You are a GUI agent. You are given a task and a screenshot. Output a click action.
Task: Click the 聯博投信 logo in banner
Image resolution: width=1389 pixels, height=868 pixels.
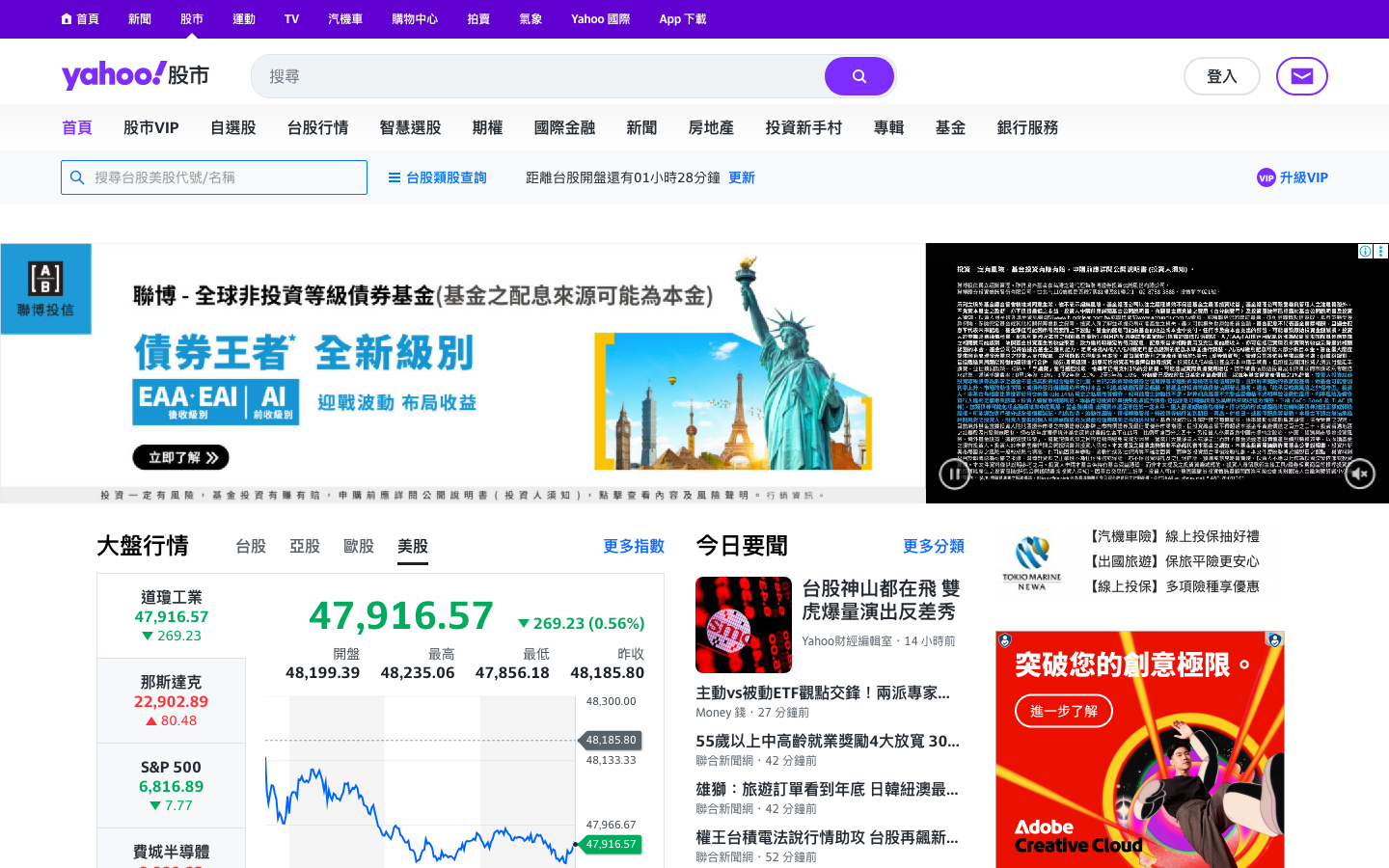pos(45,288)
